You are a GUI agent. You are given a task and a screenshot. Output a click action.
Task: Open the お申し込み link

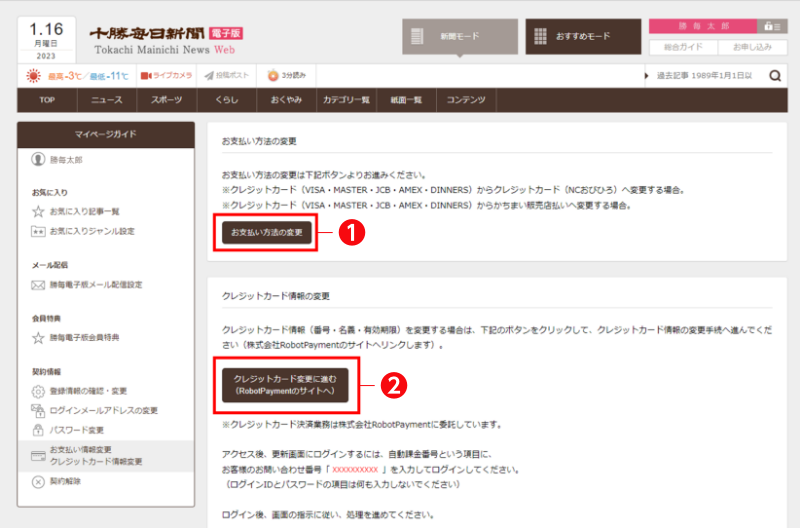click(x=752, y=47)
